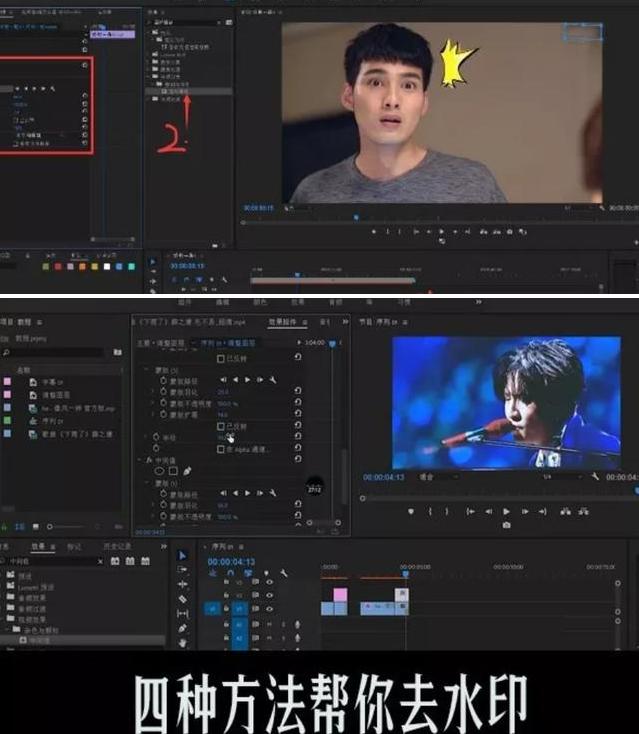Clear effects search with X button

pyautogui.click(x=100, y=561)
